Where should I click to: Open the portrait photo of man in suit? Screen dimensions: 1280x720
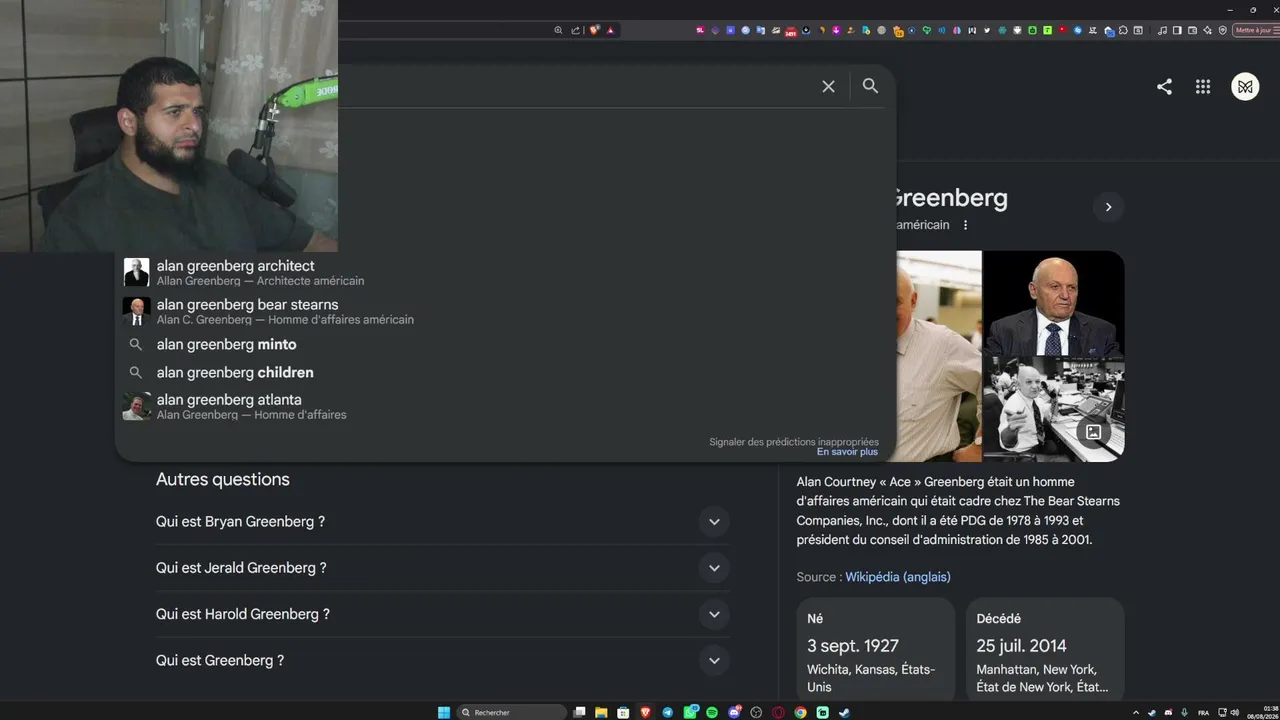point(1054,303)
